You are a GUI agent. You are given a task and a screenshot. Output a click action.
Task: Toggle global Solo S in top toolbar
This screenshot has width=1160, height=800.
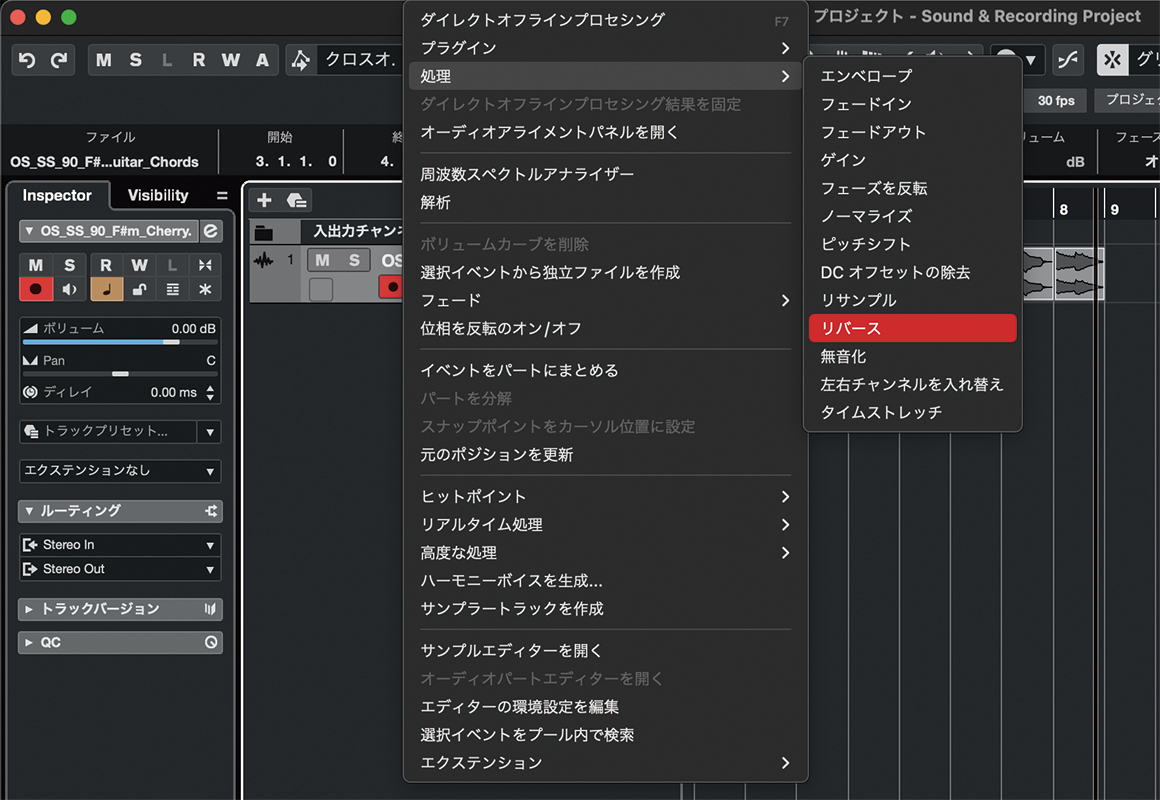tap(135, 60)
